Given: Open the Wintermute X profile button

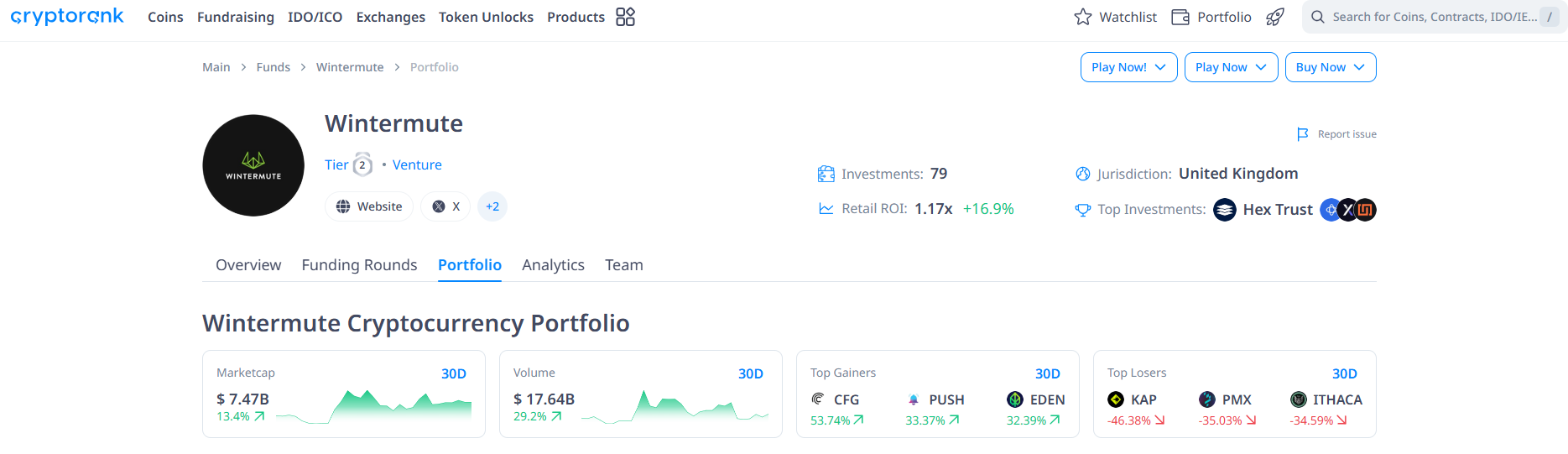Looking at the screenshot, I should click(445, 206).
